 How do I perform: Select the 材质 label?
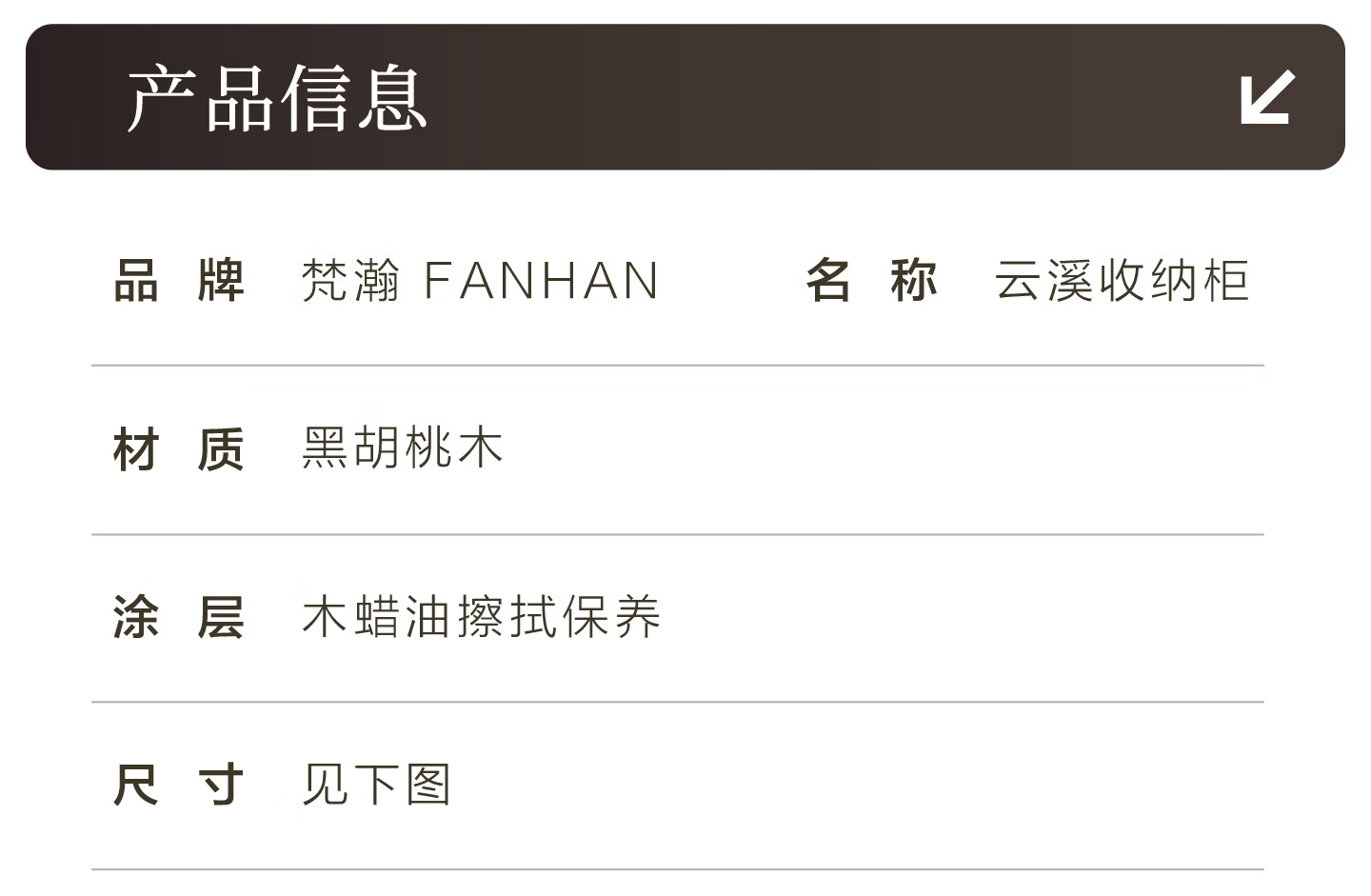click(179, 448)
